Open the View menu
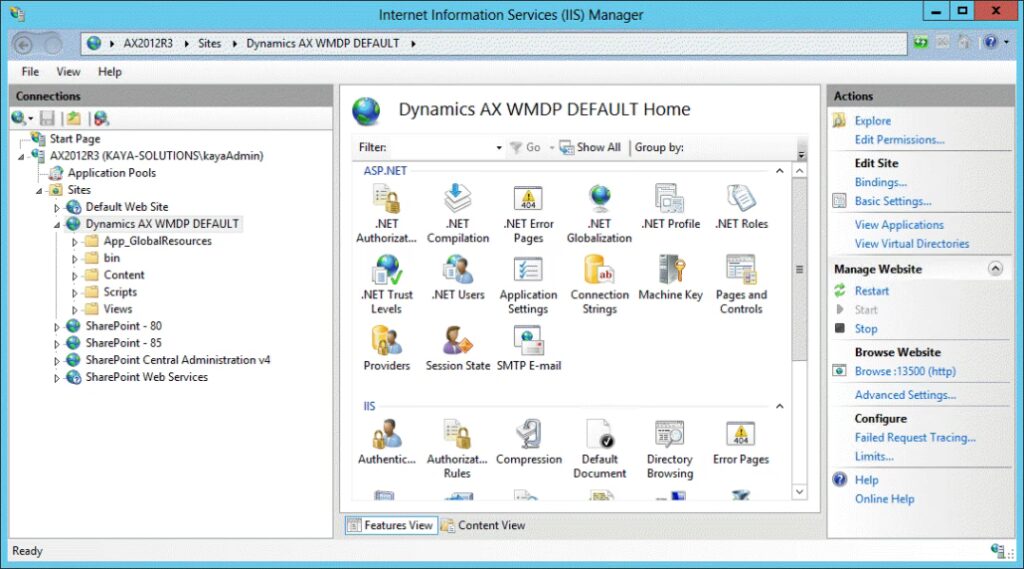This screenshot has width=1024, height=569. pyautogui.click(x=68, y=72)
